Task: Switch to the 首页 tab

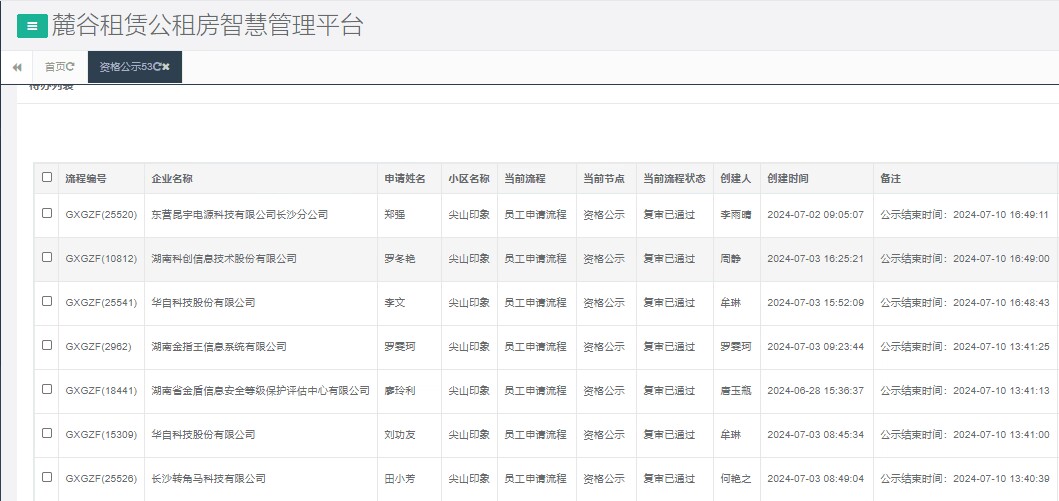Action: [x=55, y=67]
